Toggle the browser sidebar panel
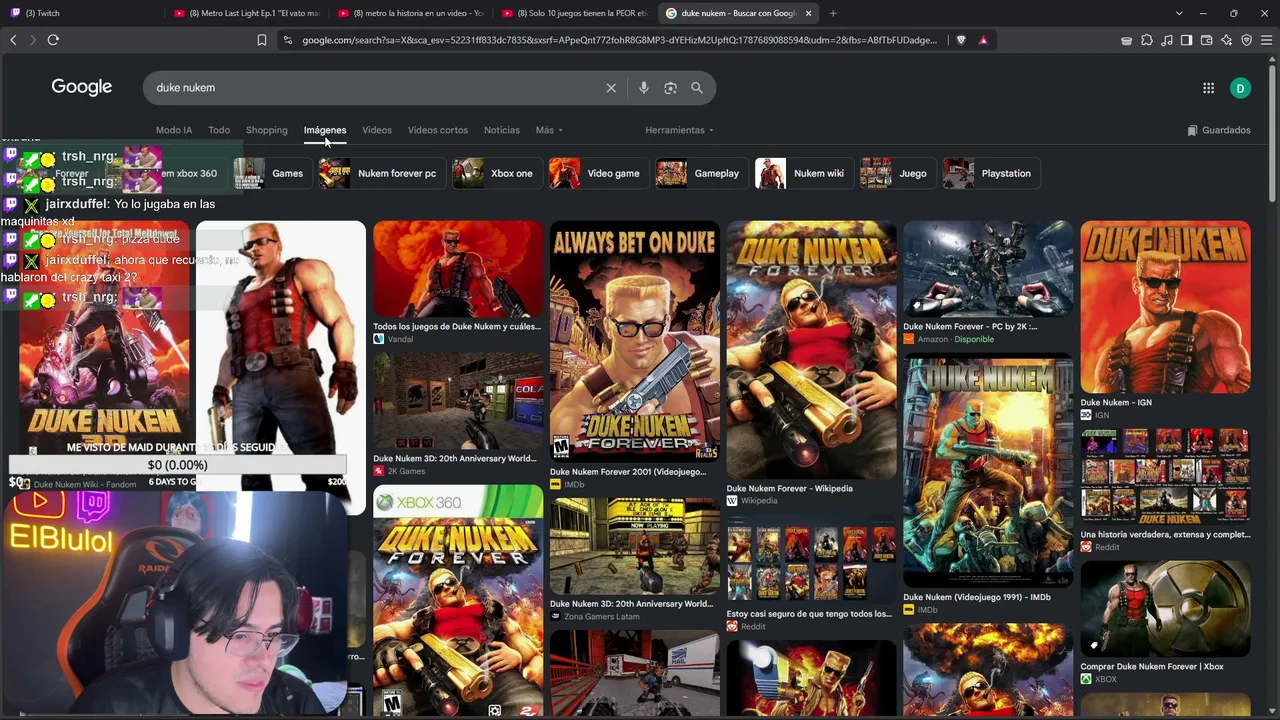Viewport: 1280px width, 720px height. pyautogui.click(x=1186, y=40)
